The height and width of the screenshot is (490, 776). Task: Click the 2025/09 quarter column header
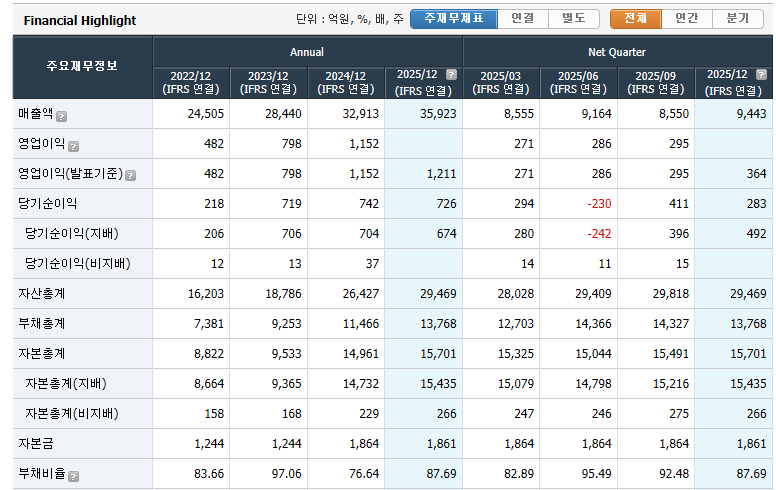(656, 83)
